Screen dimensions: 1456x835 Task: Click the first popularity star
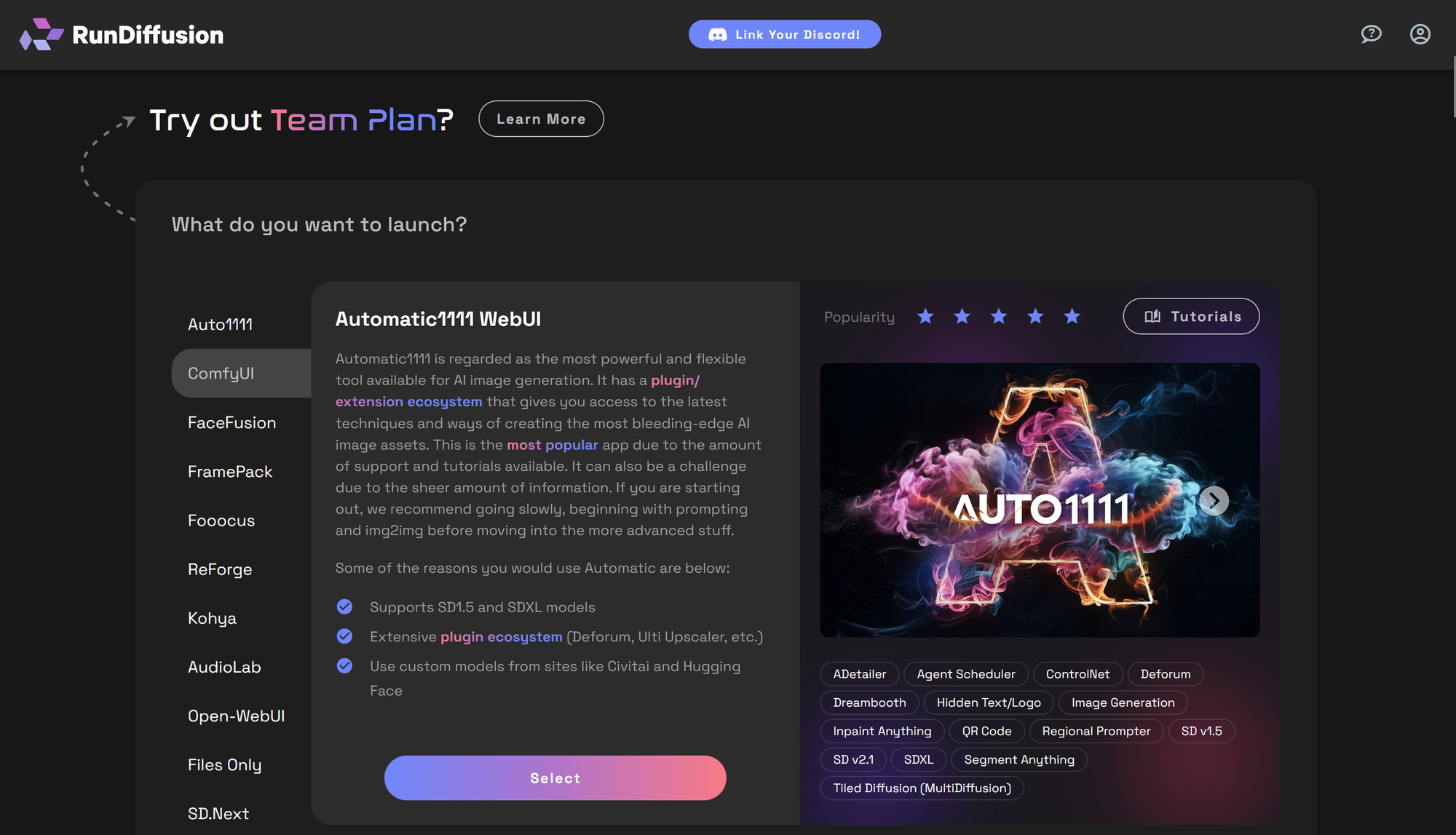pyautogui.click(x=925, y=317)
